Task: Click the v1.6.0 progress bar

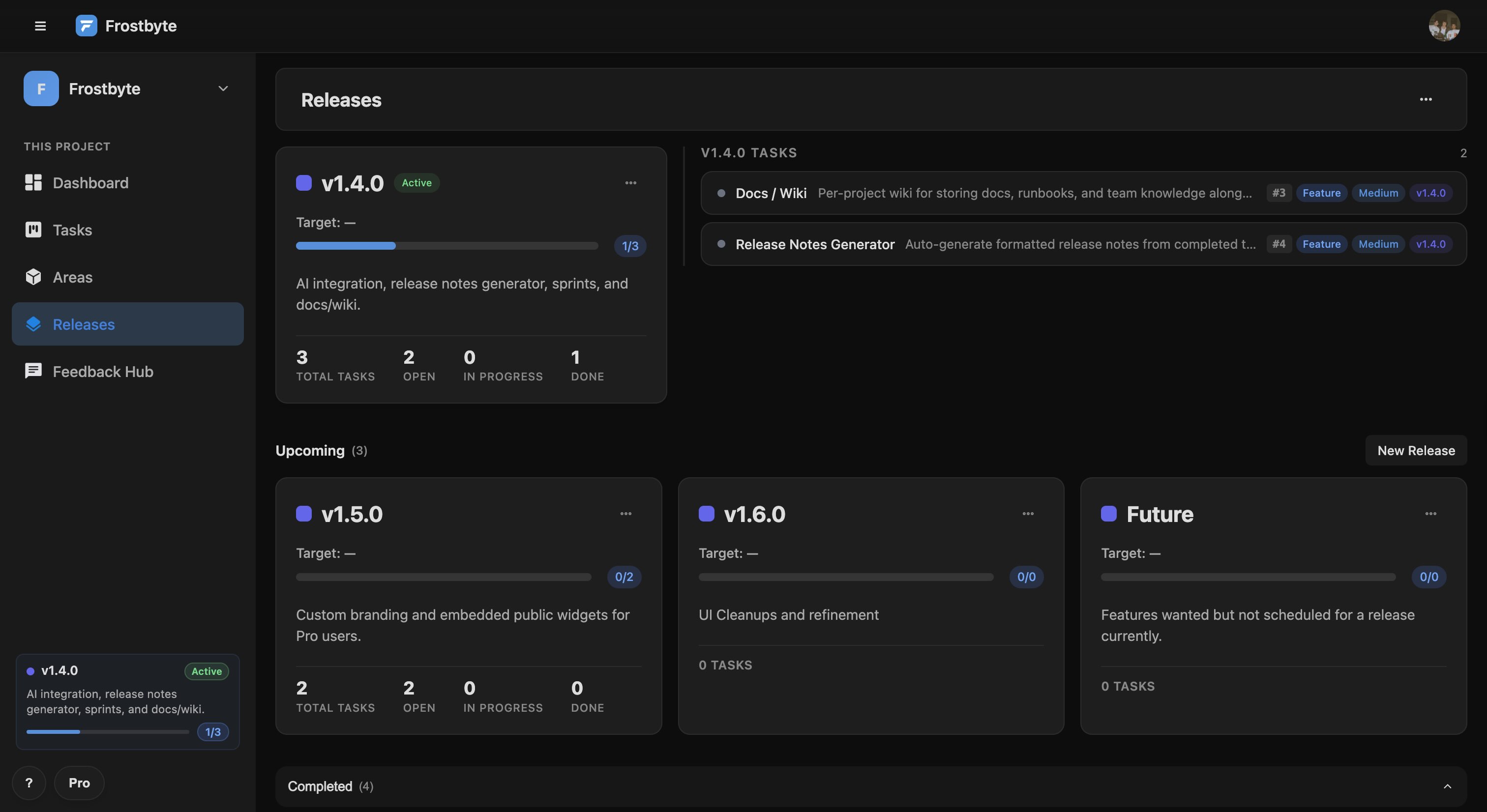Action: (846, 577)
